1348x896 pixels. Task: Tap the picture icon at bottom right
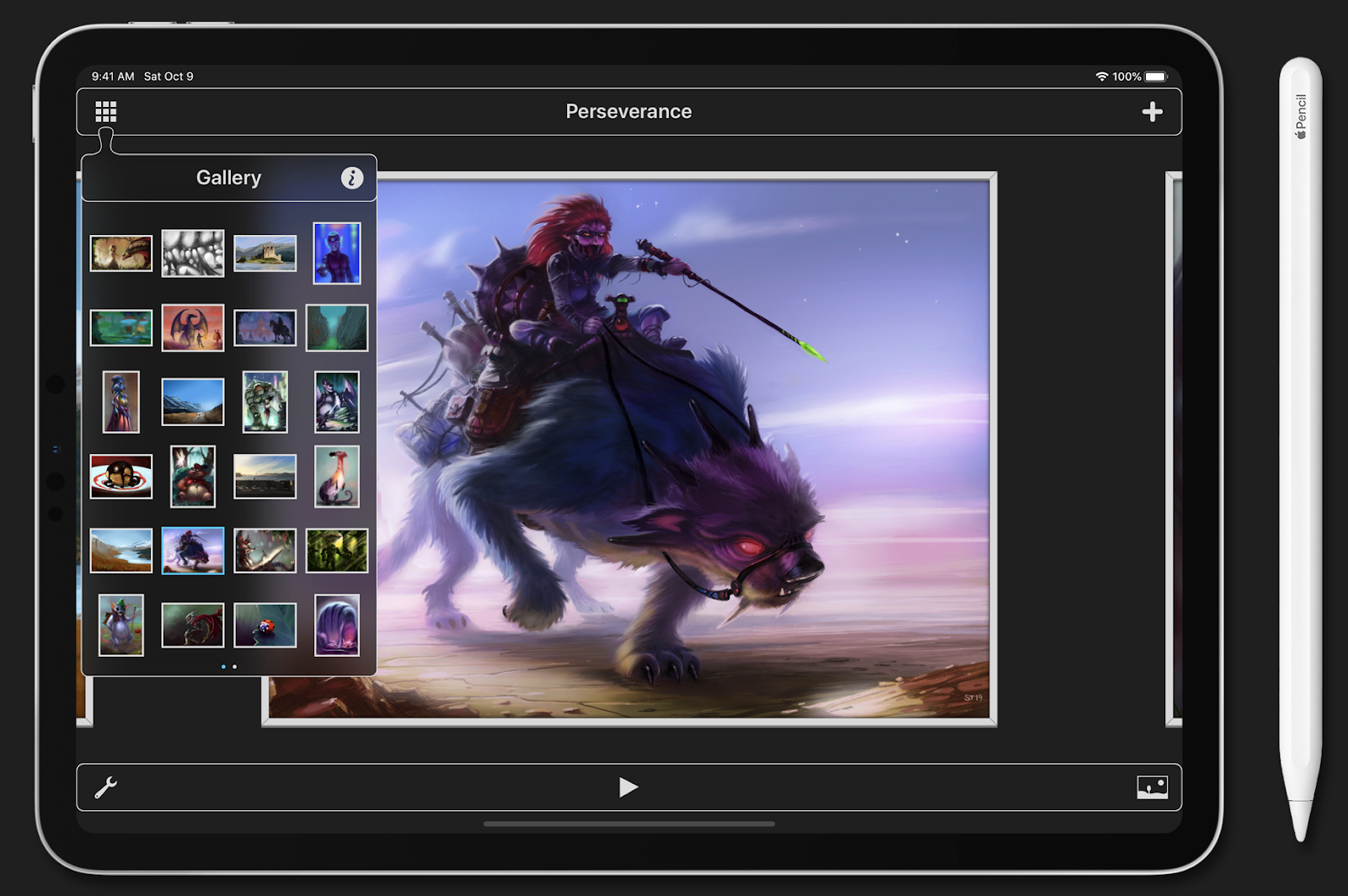[1152, 787]
